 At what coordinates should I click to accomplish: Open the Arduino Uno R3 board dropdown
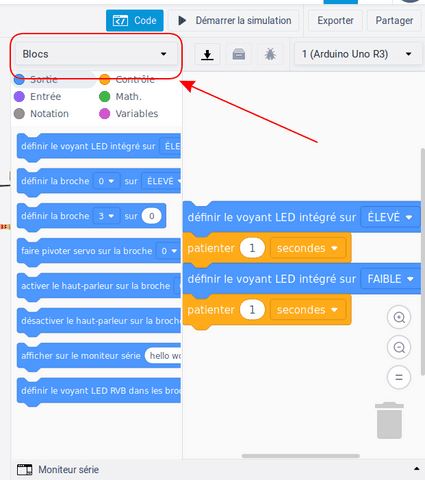pos(357,54)
